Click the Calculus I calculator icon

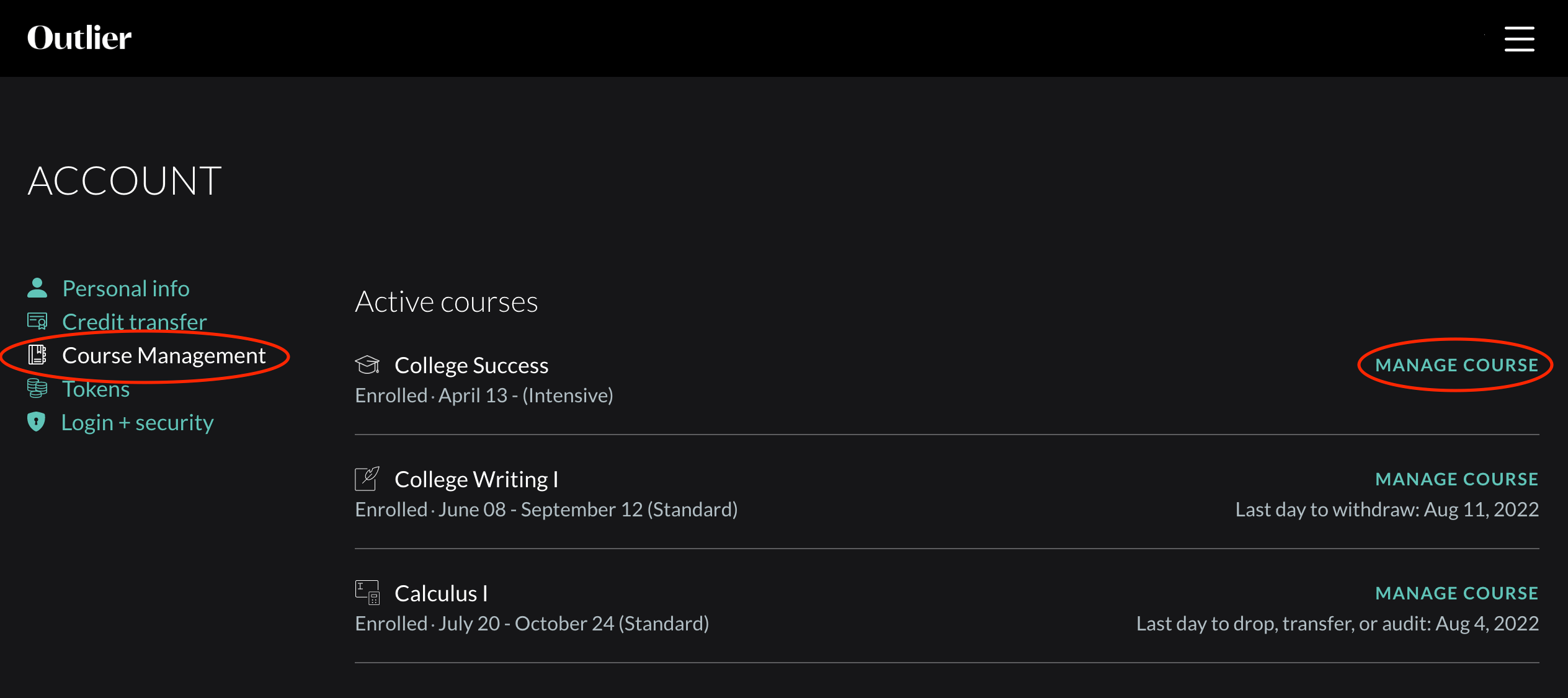(x=367, y=593)
